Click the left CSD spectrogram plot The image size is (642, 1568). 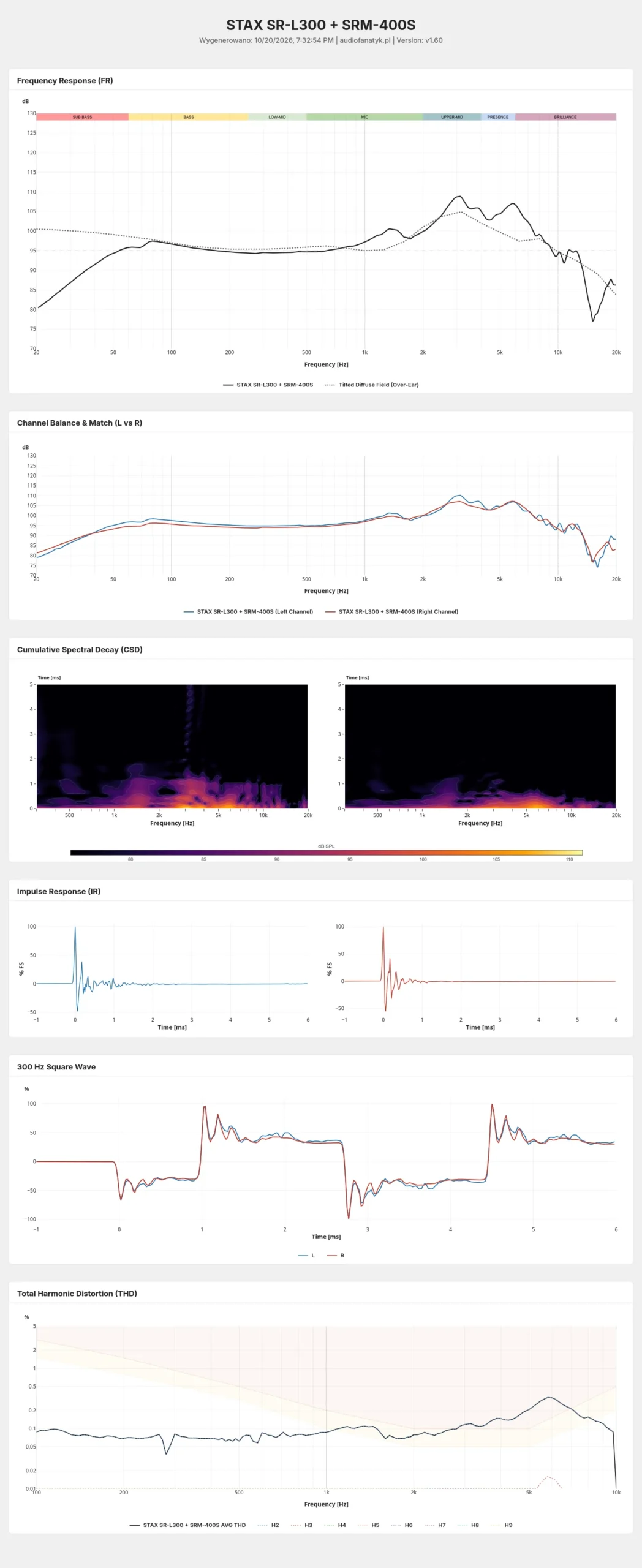click(172, 747)
